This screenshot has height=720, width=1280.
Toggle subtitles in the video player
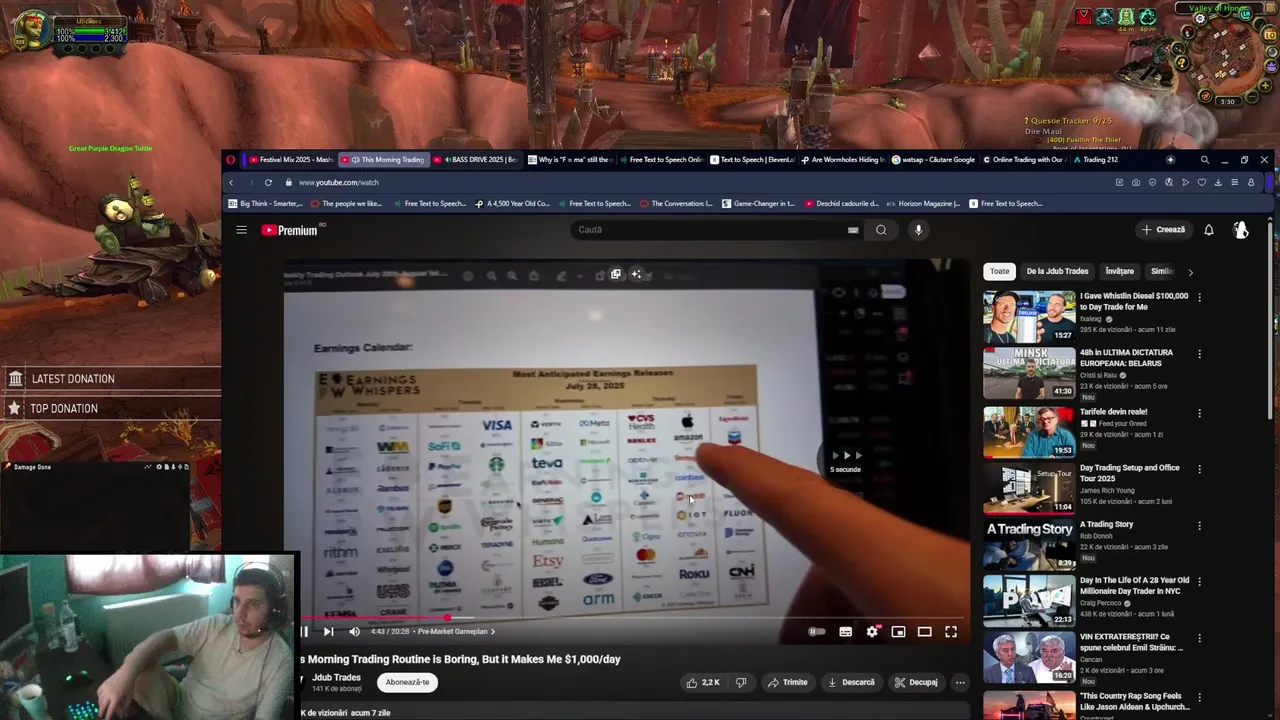[x=846, y=631]
